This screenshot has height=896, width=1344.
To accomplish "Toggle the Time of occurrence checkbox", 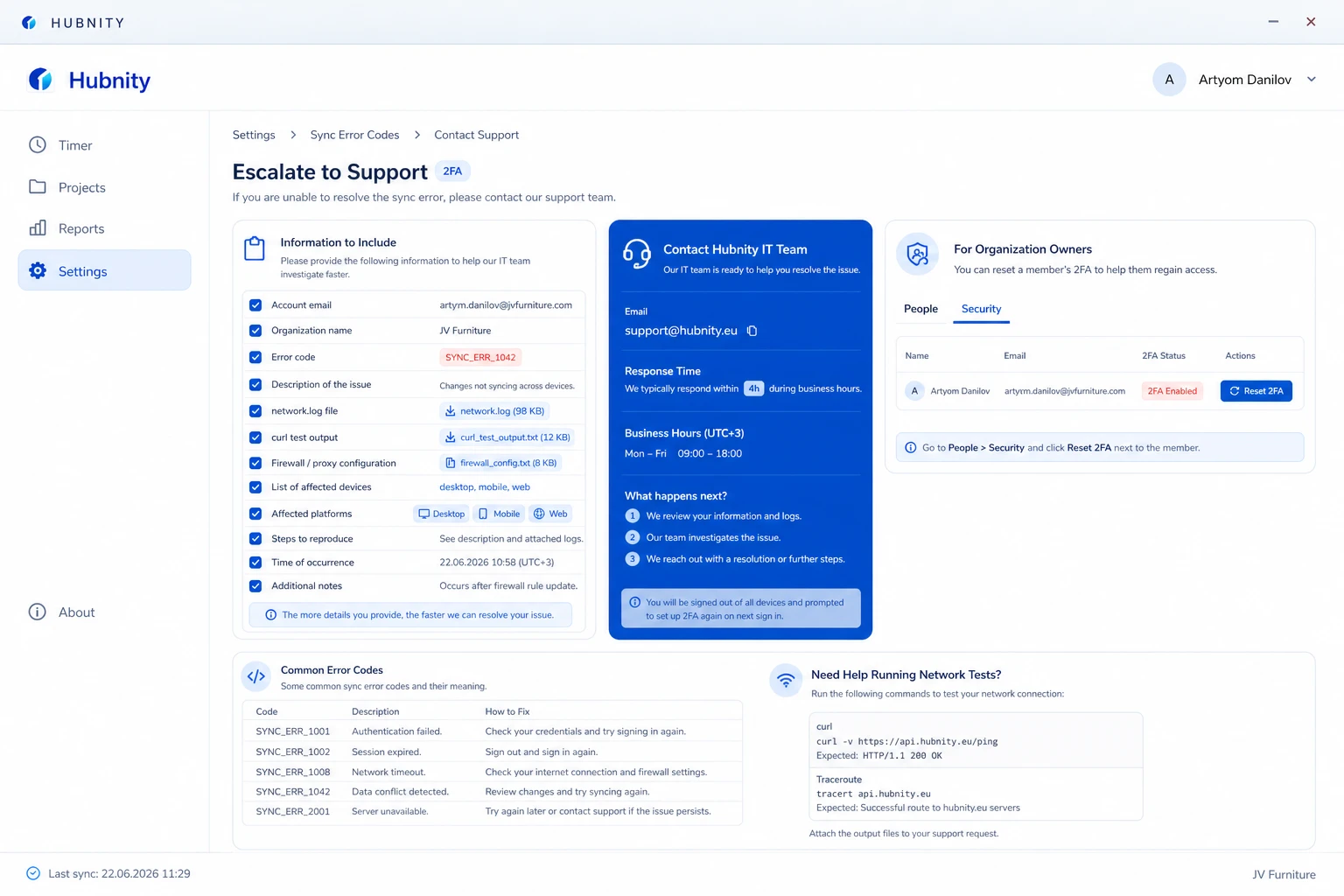I will click(255, 563).
